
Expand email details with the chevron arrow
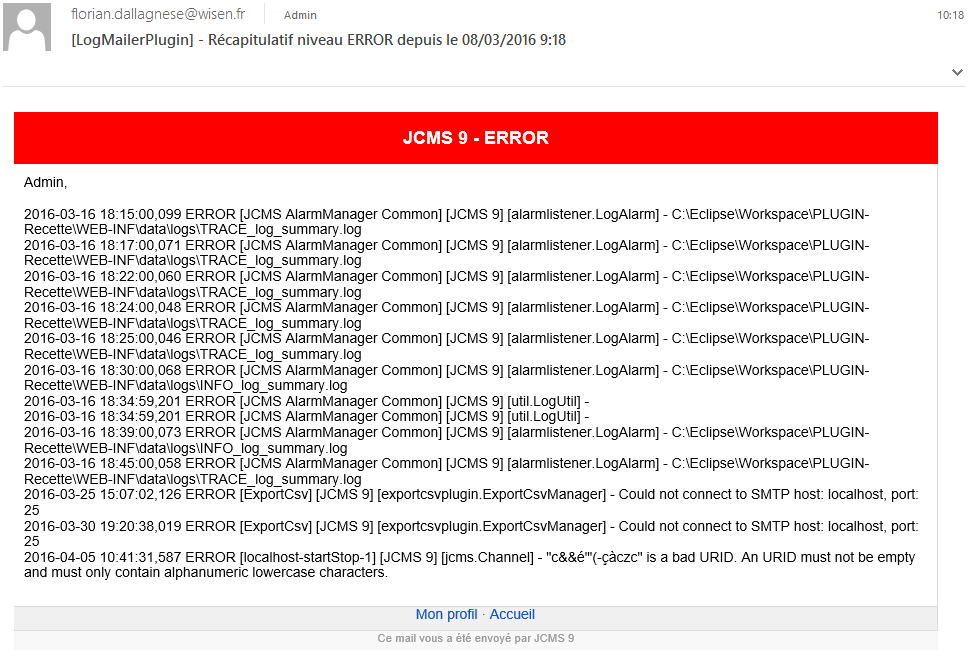pyautogui.click(x=957, y=72)
